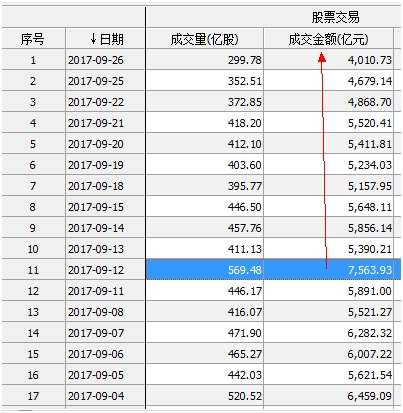Sort by 成交量(亿股) column header
The width and height of the screenshot is (403, 413).
205,39
